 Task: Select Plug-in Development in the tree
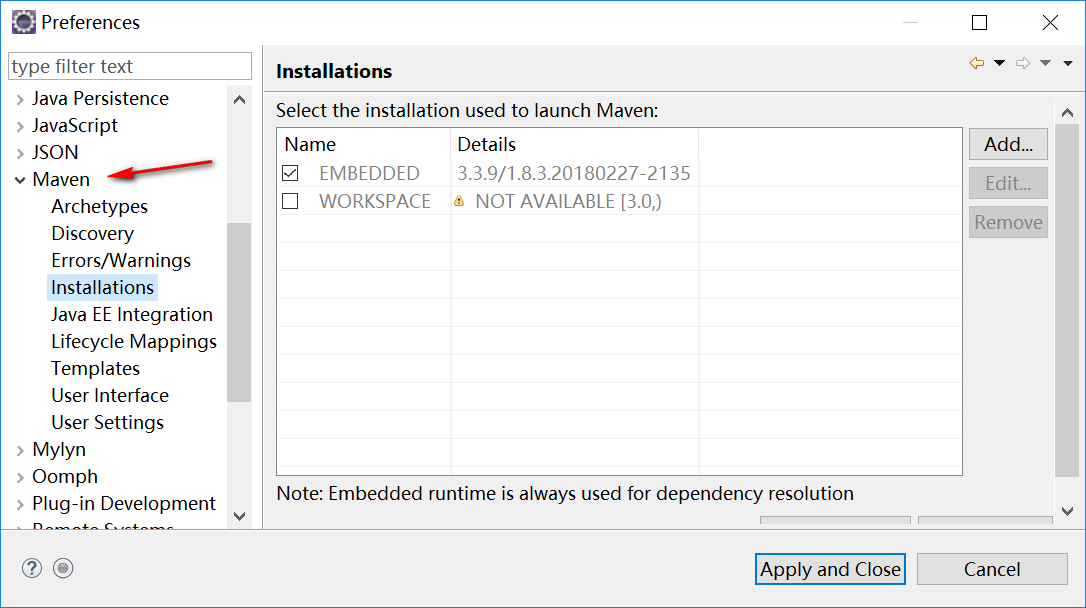click(123, 503)
